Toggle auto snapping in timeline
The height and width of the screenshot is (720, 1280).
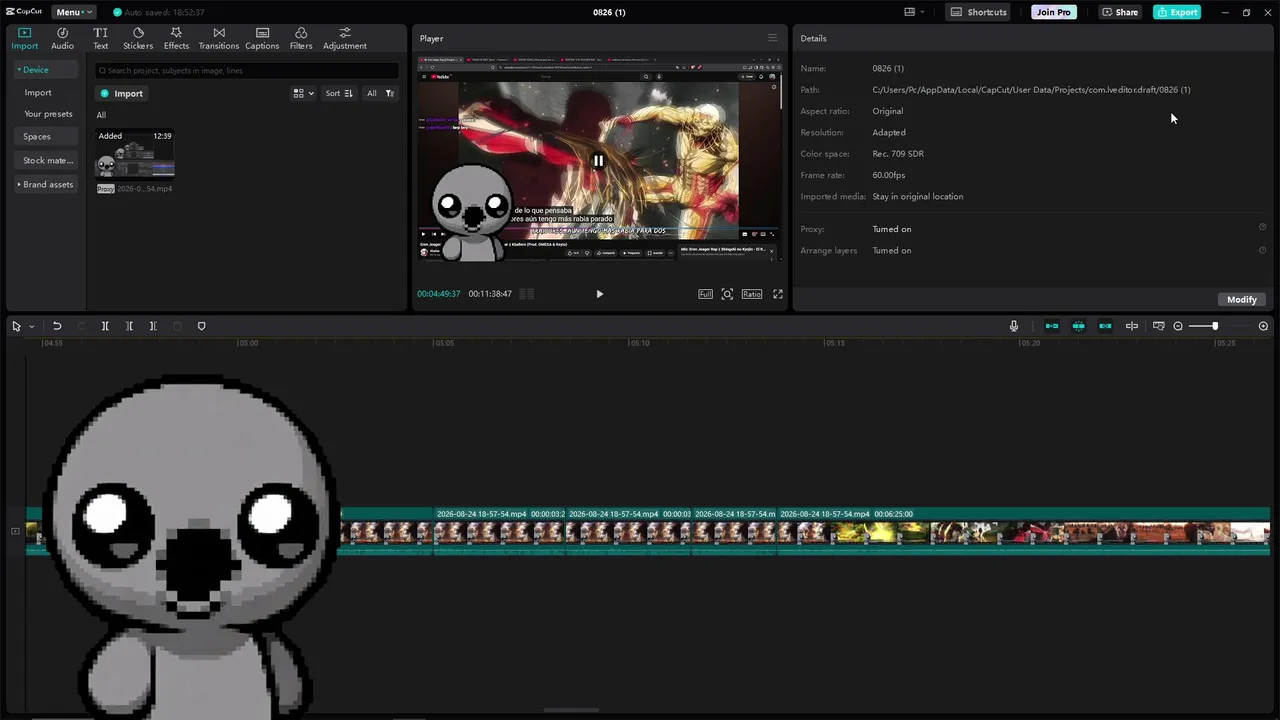(1078, 326)
